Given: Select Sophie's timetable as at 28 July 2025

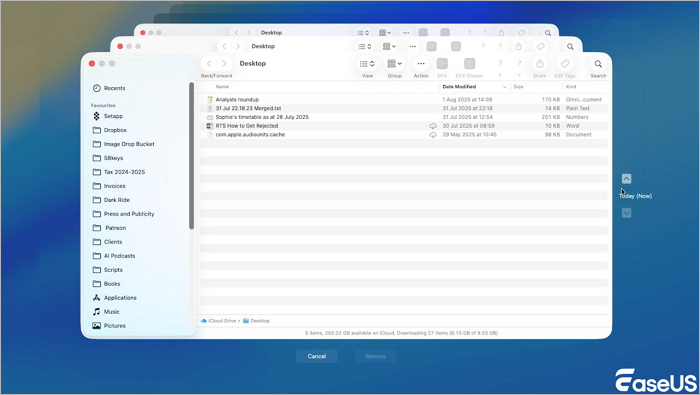Looking at the screenshot, I should point(262,117).
